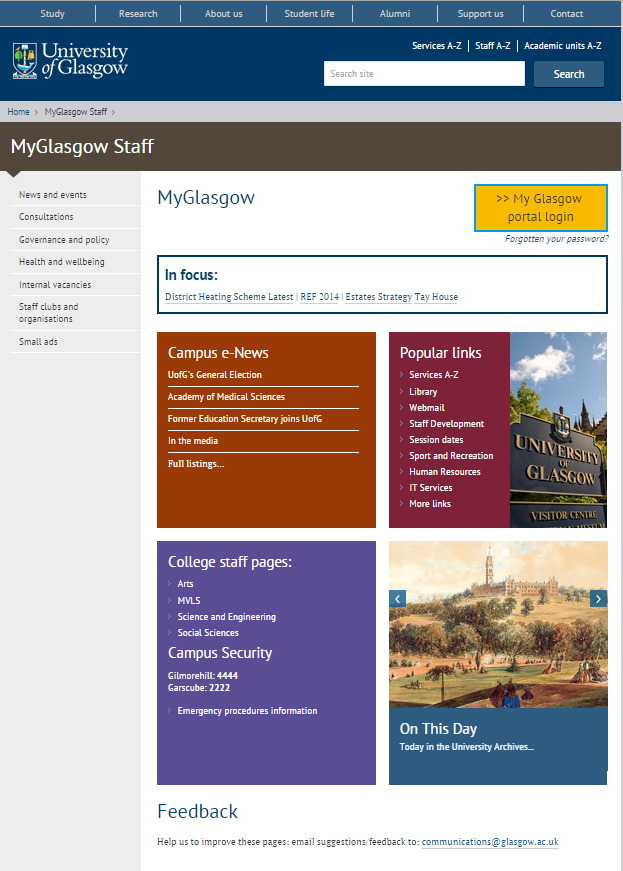Open On This Day heading
The width and height of the screenshot is (623, 871).
(438, 729)
